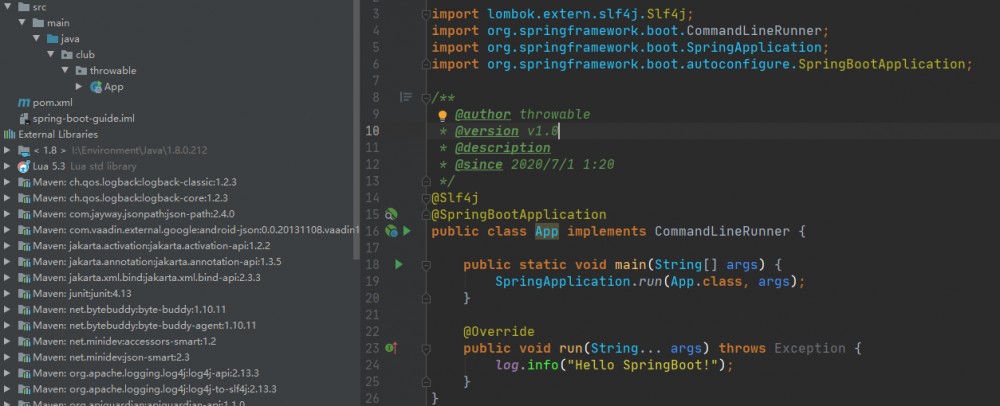Screen dimensions: 1000x406
Task: Click the App class icon in the tree
Action: [x=96, y=87]
